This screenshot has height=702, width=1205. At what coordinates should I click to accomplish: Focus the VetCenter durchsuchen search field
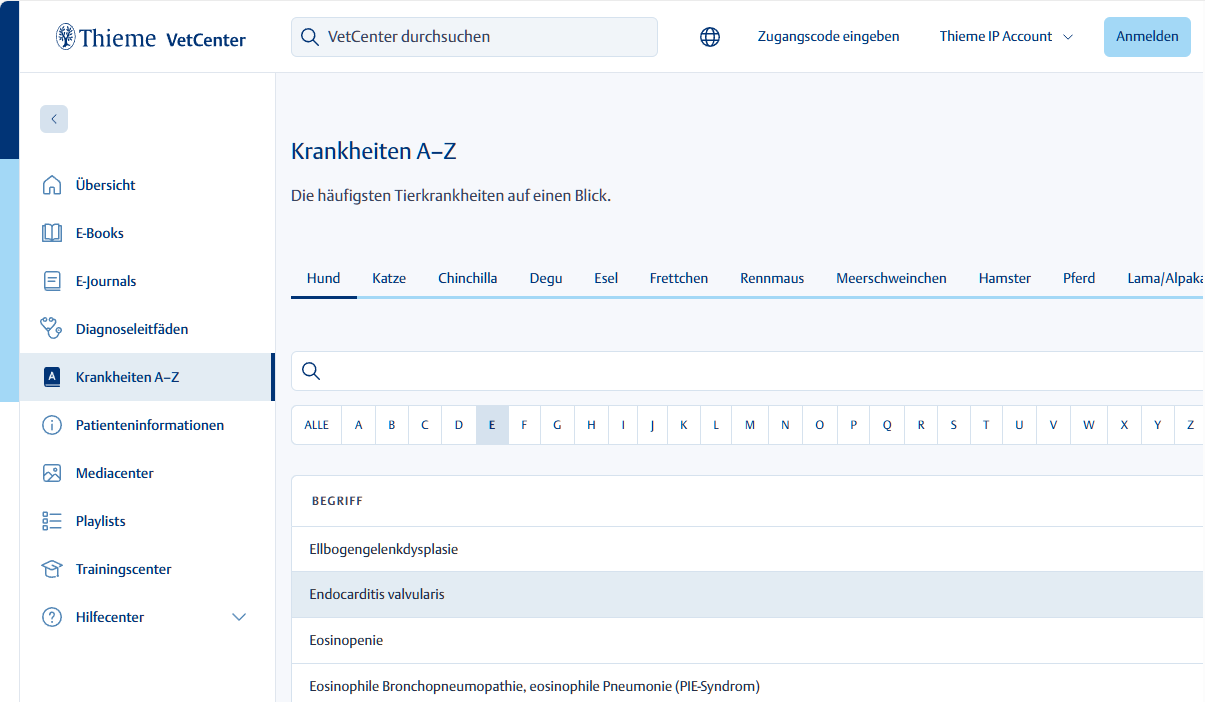[x=474, y=37]
